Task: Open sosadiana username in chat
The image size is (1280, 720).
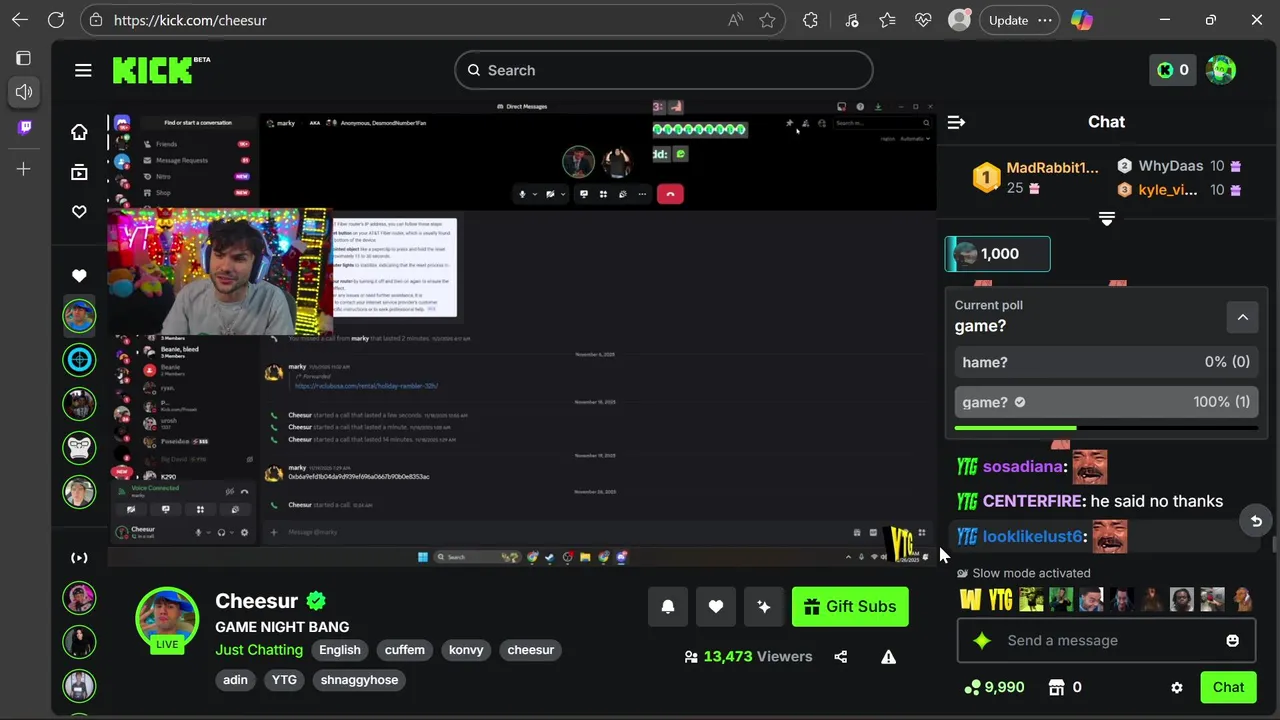Action: click(1022, 467)
